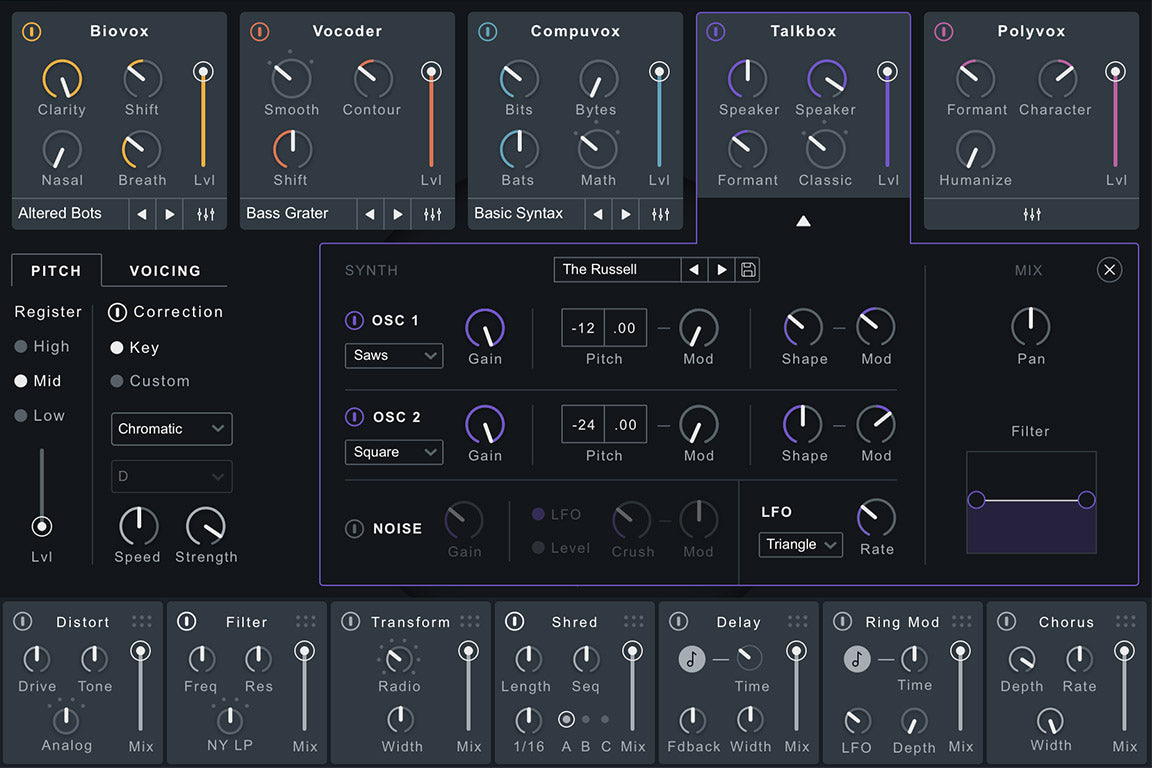Open OSC 2 Square waveform dropdown

[394, 452]
